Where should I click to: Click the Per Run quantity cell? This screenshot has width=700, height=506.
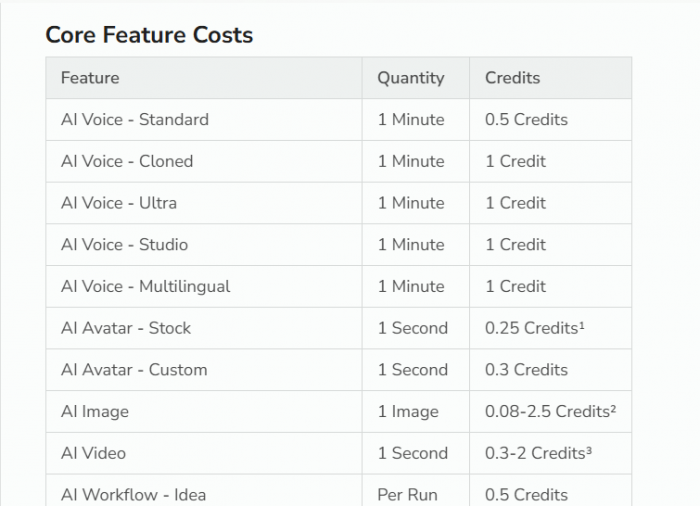[x=407, y=495]
